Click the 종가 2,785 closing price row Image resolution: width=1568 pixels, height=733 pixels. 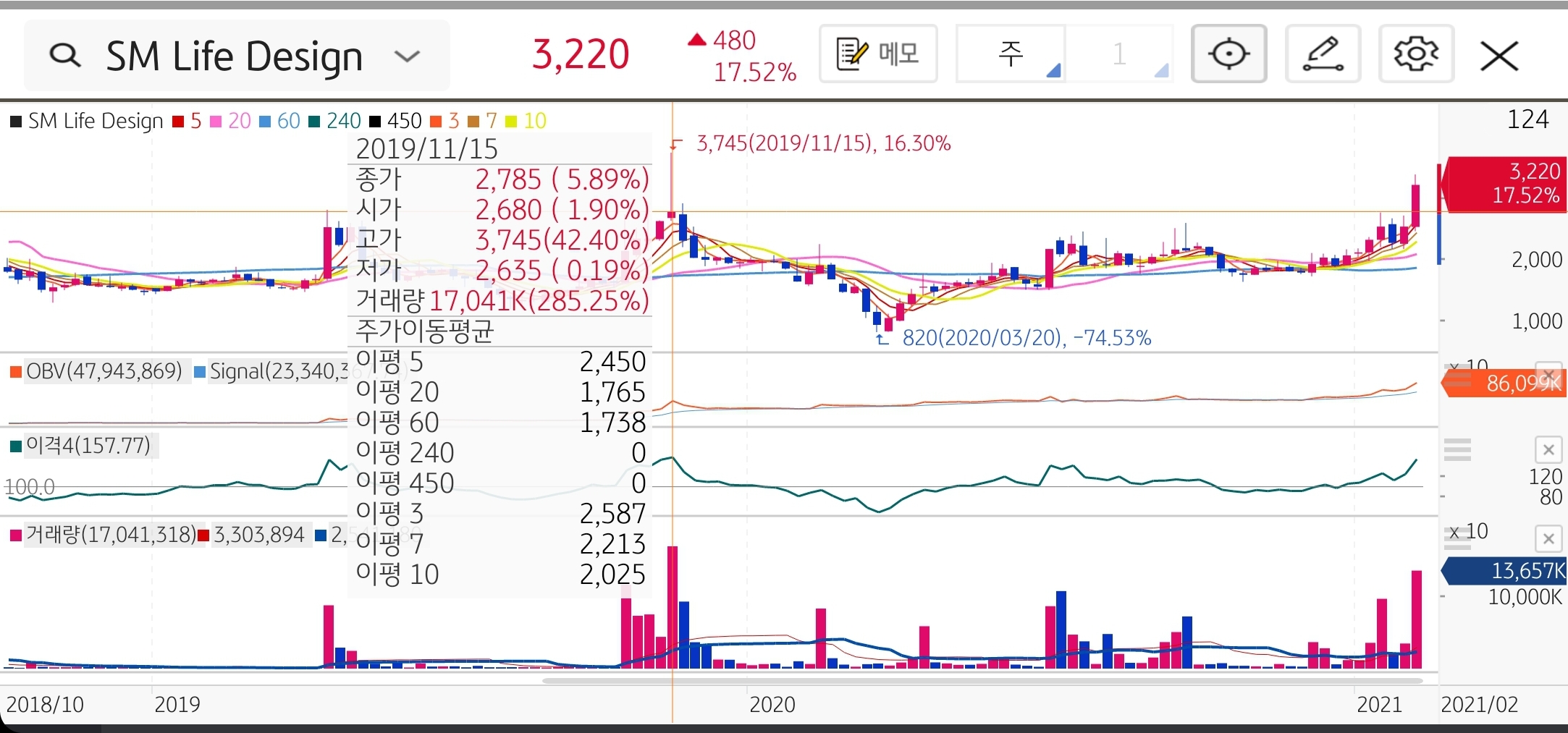click(500, 179)
